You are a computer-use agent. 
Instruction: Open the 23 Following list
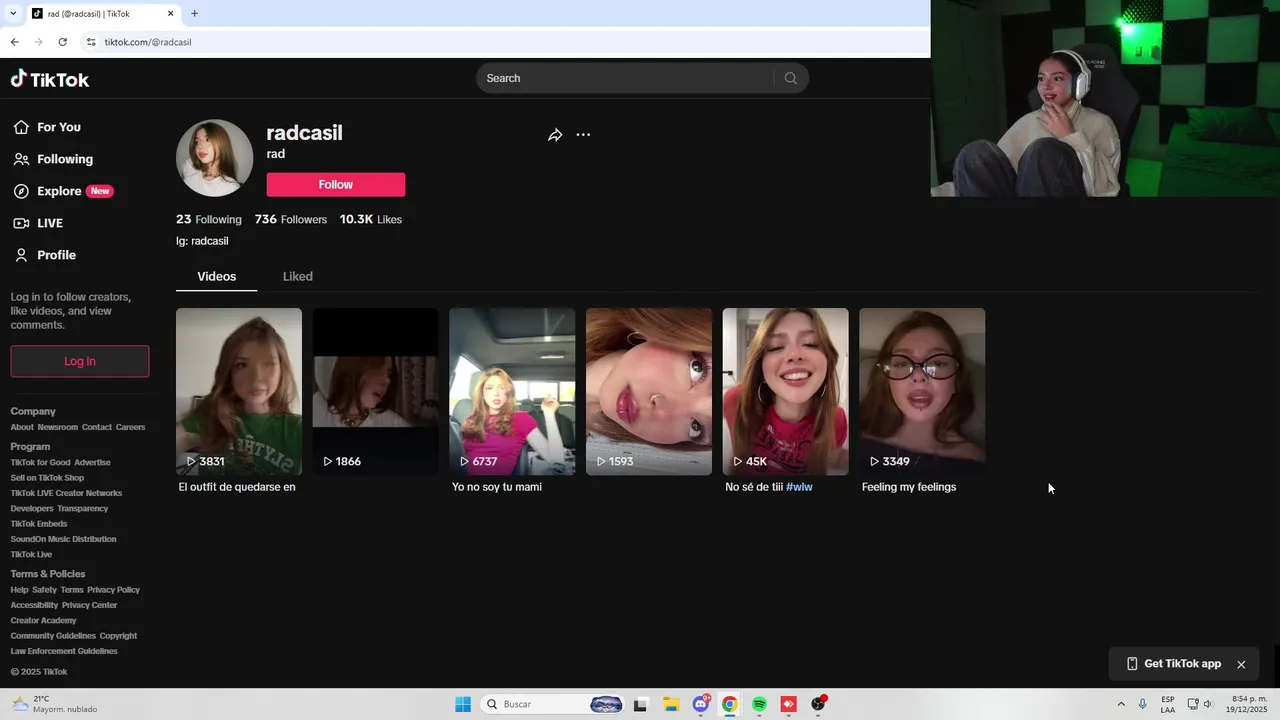[209, 219]
